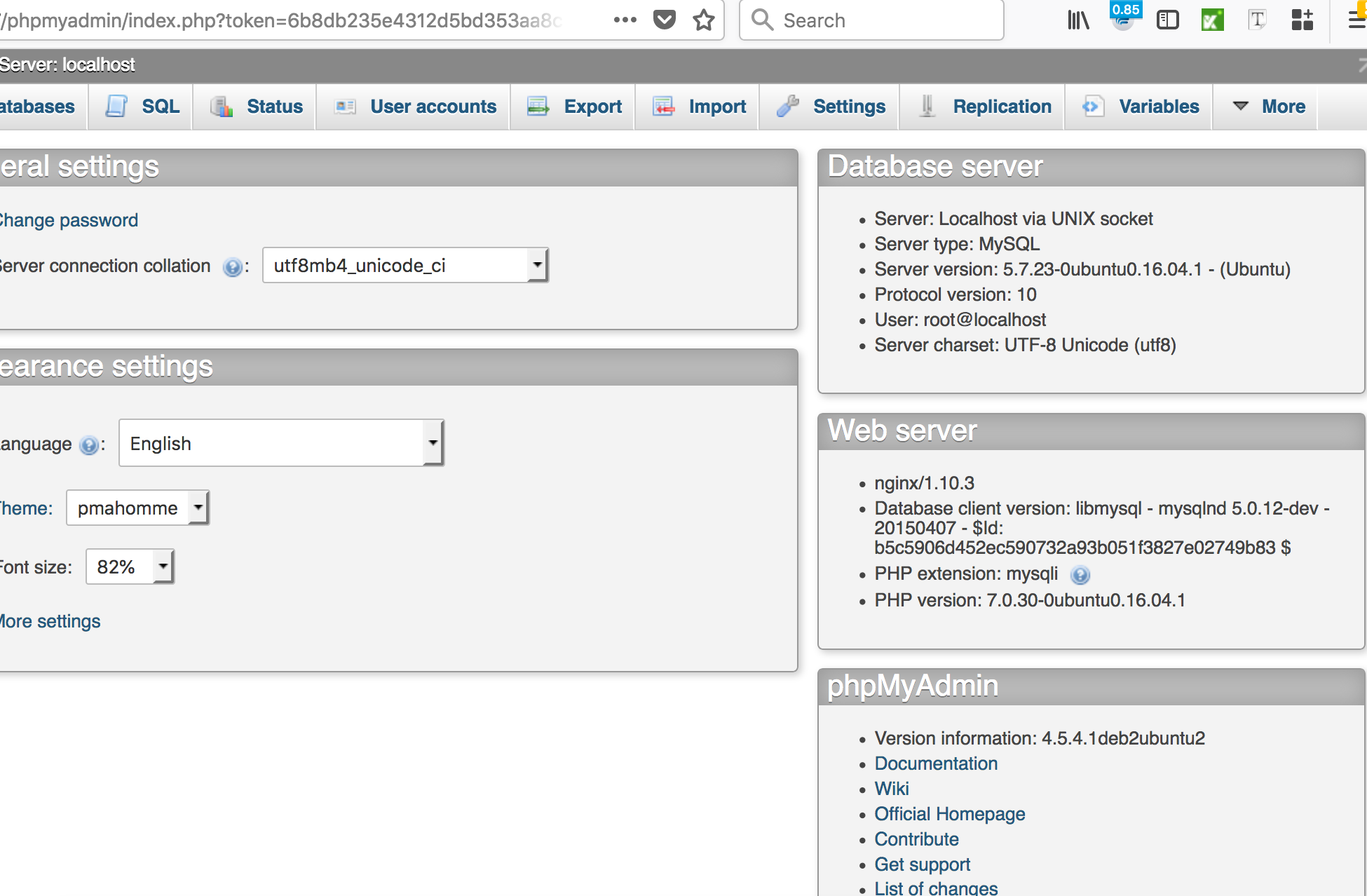Toggle the browser sidebar icon
This screenshot has width=1367, height=896.
(1167, 20)
